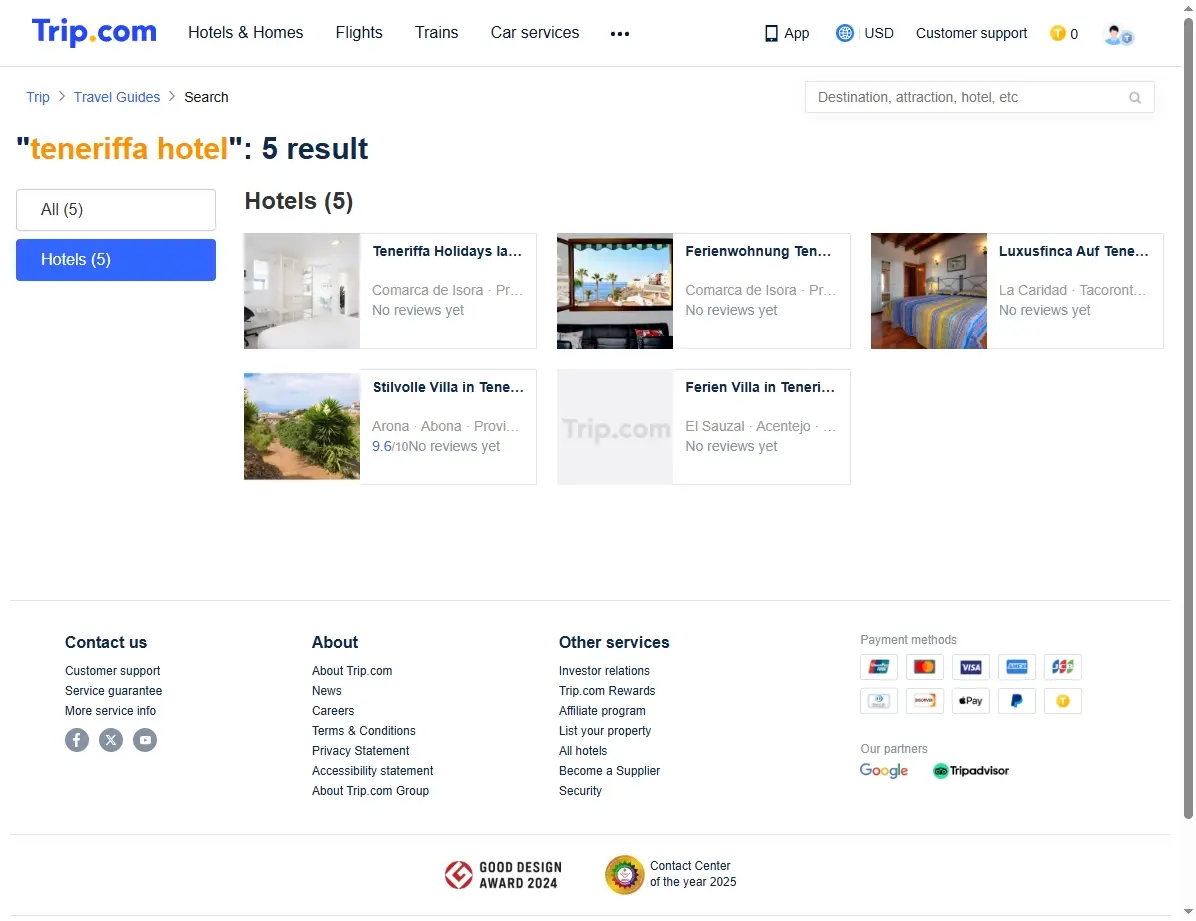Open the Careers footer link
The width and height of the screenshot is (1196, 921).
tap(333, 710)
